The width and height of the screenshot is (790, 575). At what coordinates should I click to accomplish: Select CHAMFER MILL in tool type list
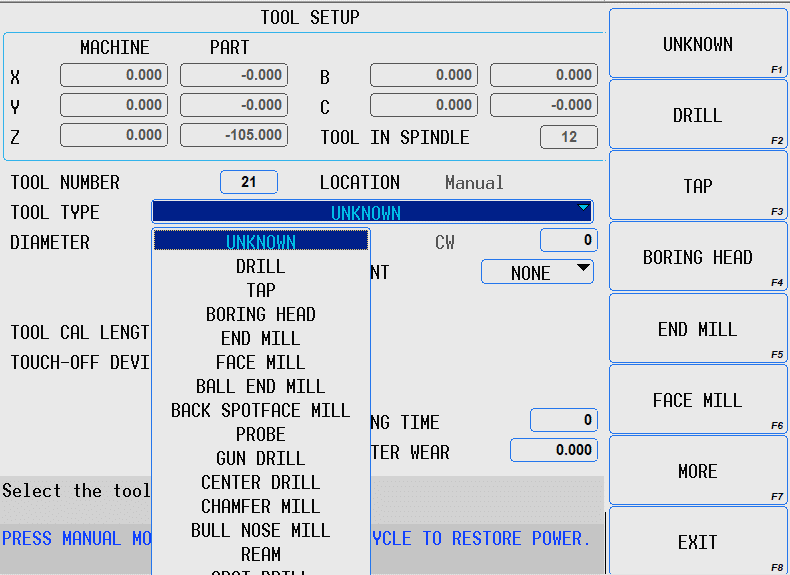coord(261,506)
